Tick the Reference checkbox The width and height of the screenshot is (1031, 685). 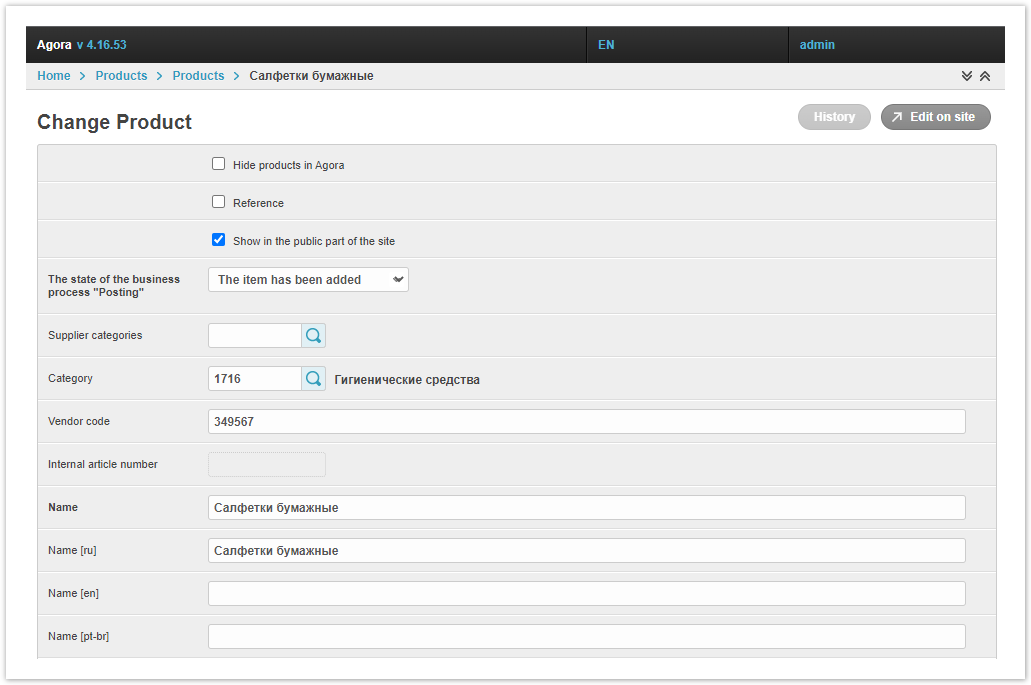219,202
